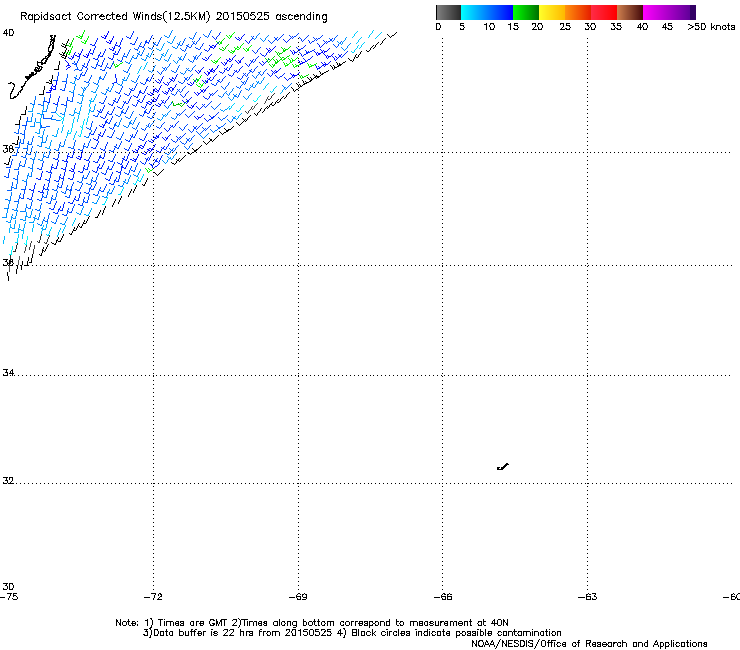Click the Rapidscat Corrected Winds title text

pos(174,16)
